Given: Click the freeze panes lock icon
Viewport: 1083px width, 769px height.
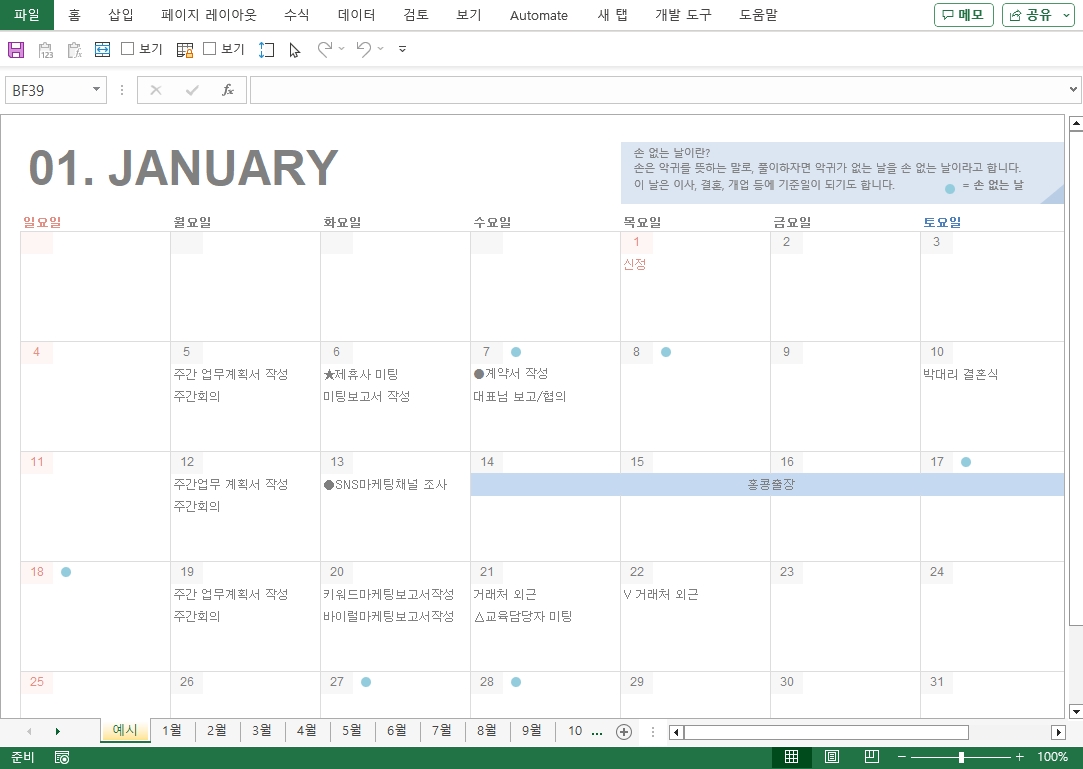Looking at the screenshot, I should [x=184, y=49].
